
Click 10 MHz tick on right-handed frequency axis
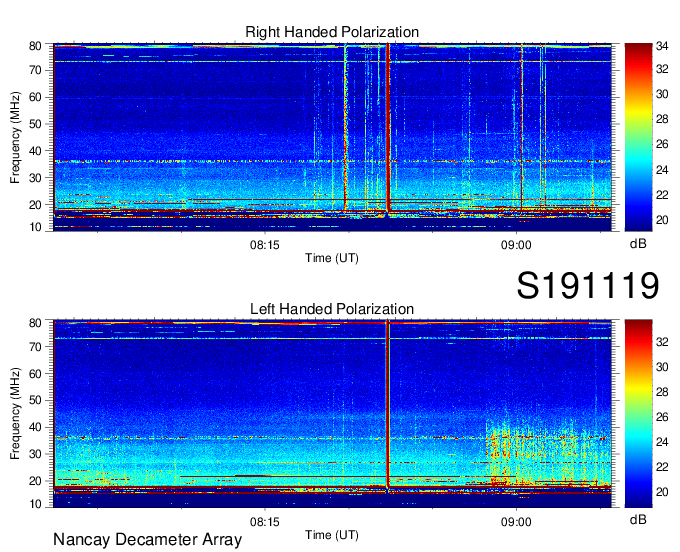35,227
